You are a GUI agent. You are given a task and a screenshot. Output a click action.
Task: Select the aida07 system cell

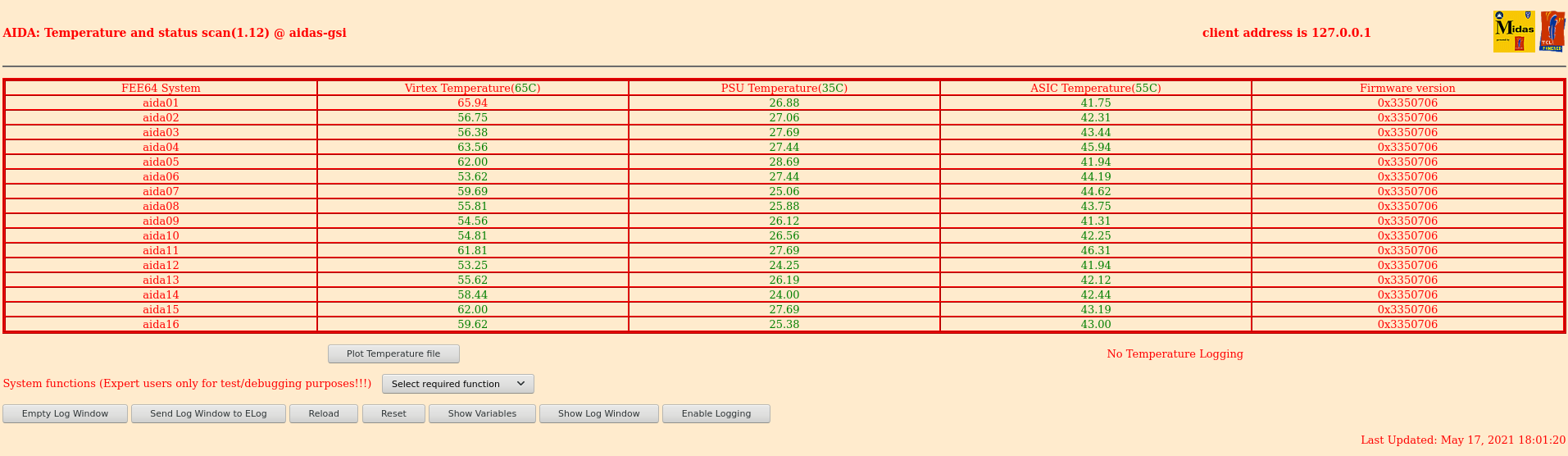click(x=161, y=191)
